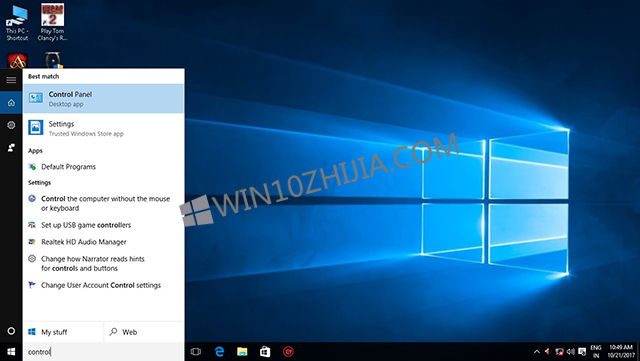Open volume control in system tray

click(571, 352)
